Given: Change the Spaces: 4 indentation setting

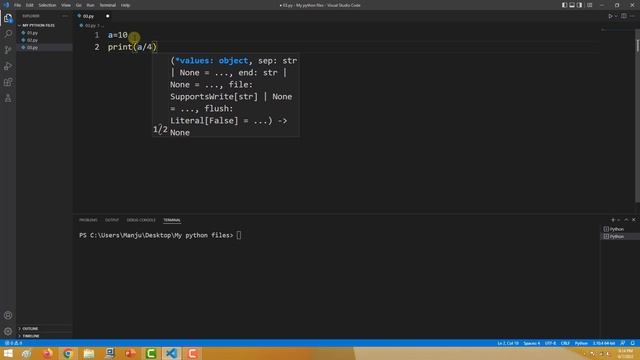Looking at the screenshot, I should click(531, 343).
